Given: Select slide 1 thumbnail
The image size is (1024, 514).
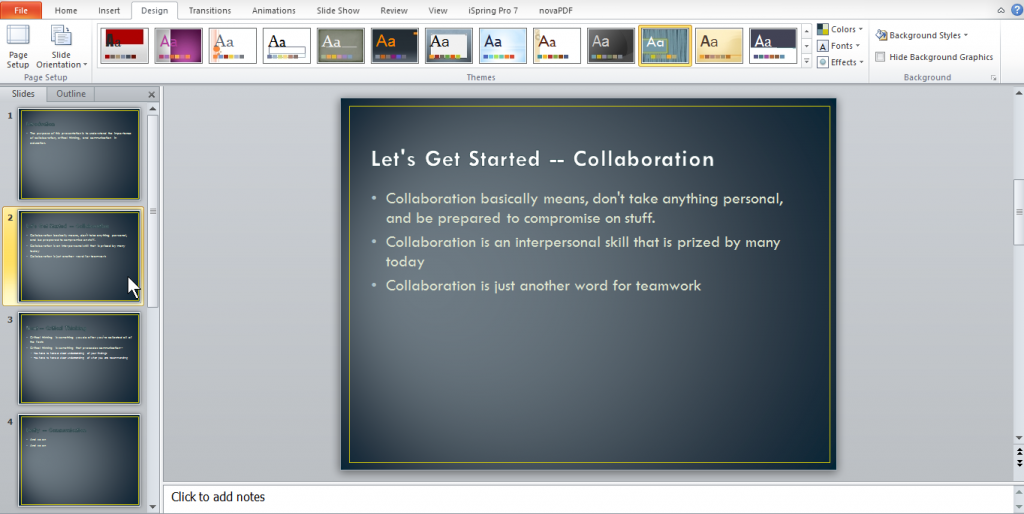Looking at the screenshot, I should coord(80,154).
